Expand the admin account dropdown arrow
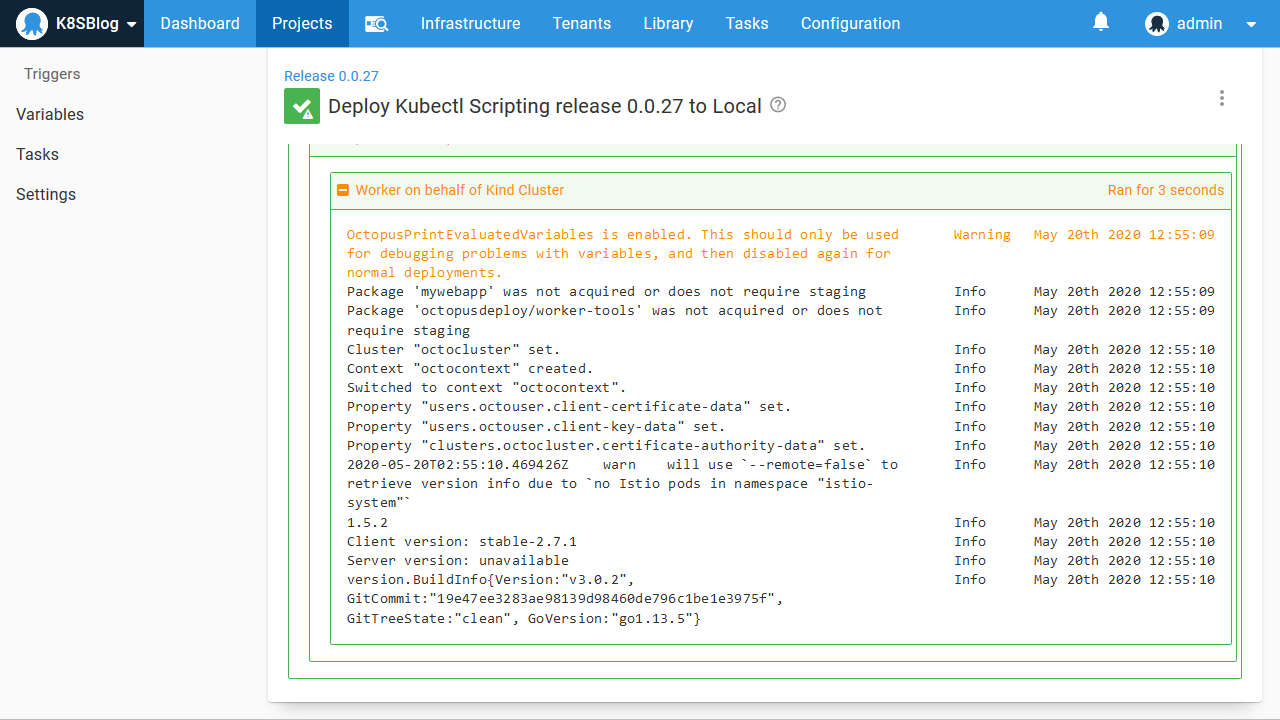This screenshot has width=1280, height=720. tap(1251, 25)
